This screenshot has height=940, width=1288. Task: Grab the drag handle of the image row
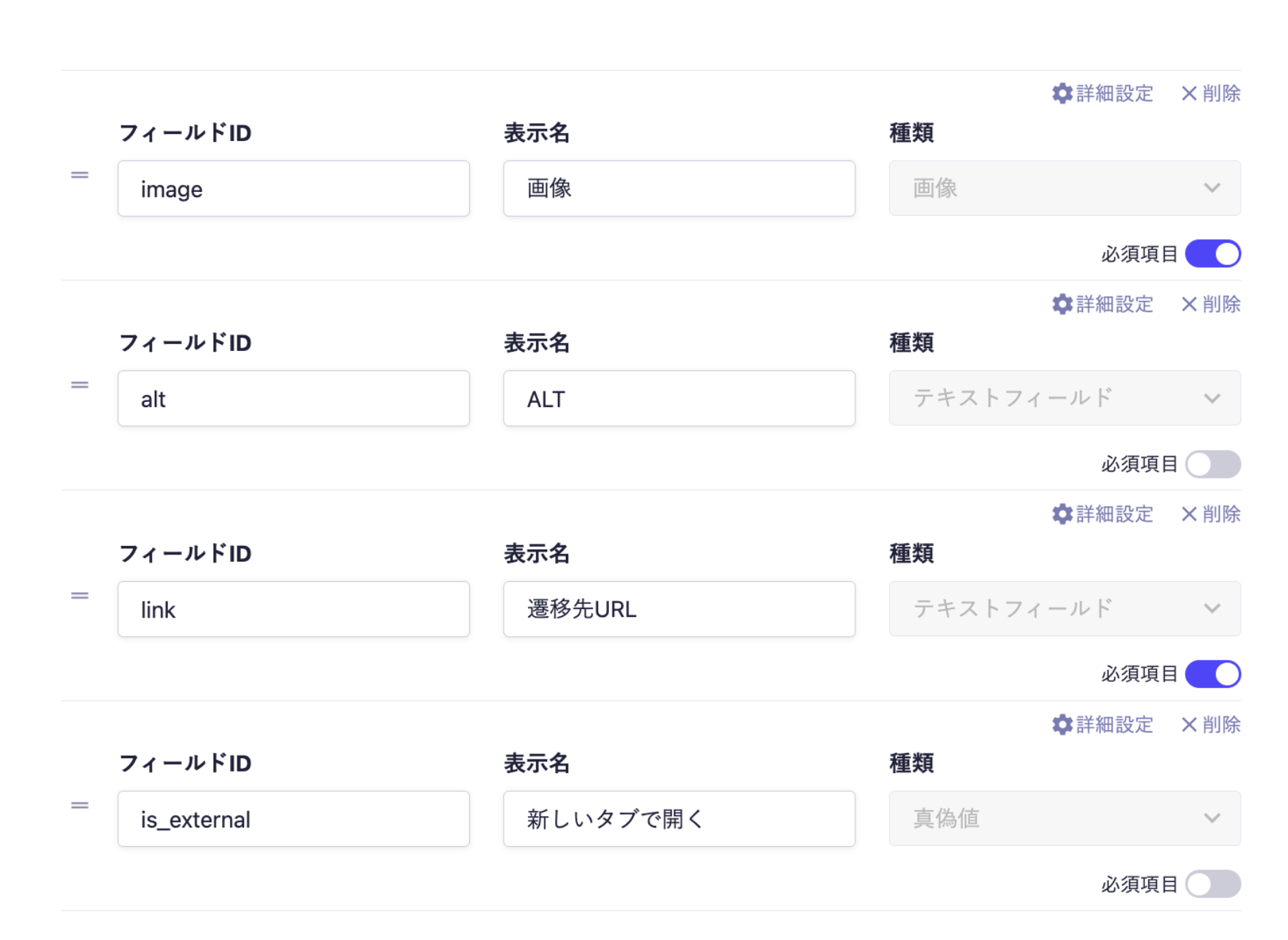(x=80, y=176)
